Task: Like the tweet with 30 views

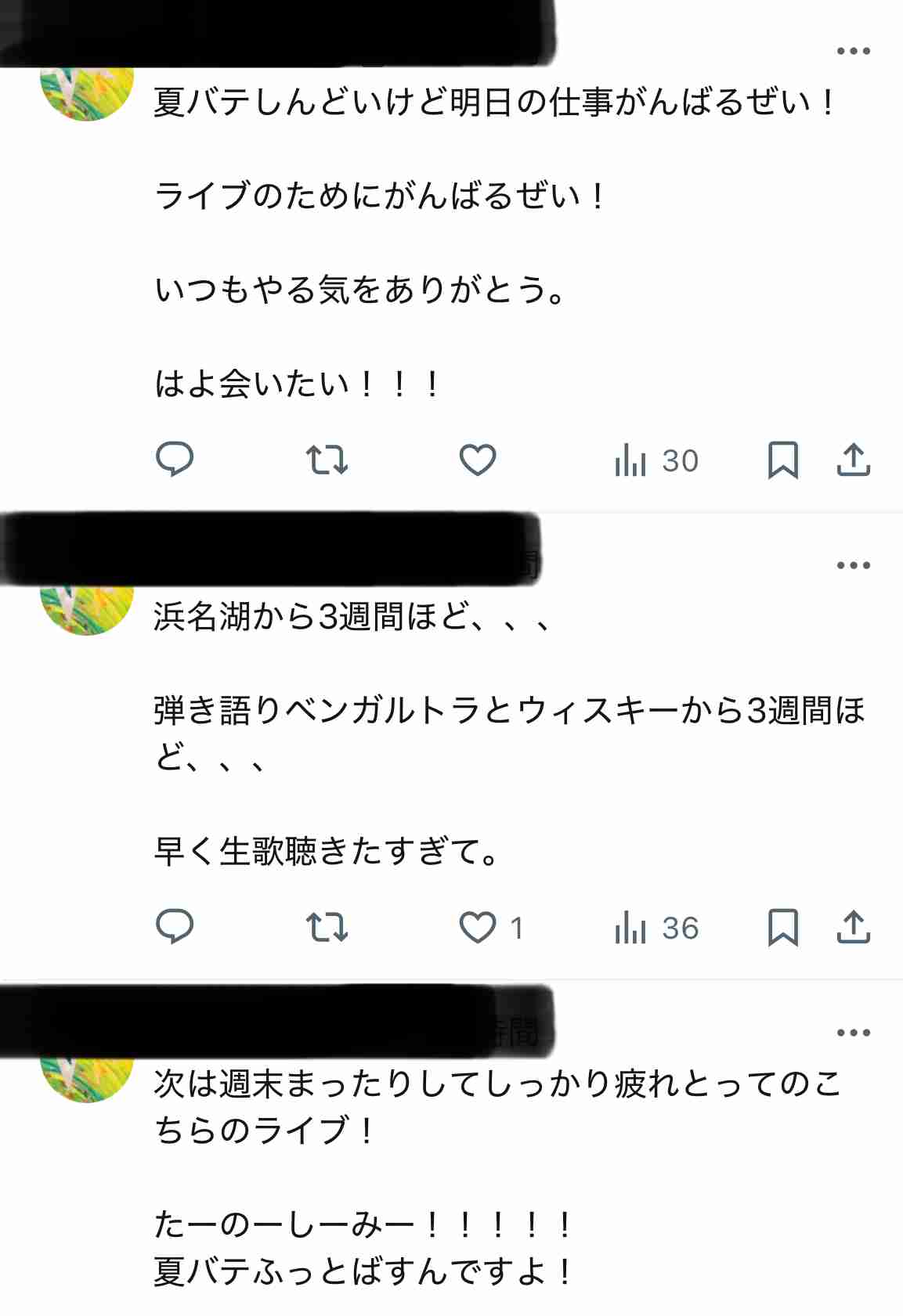Action: tap(477, 460)
